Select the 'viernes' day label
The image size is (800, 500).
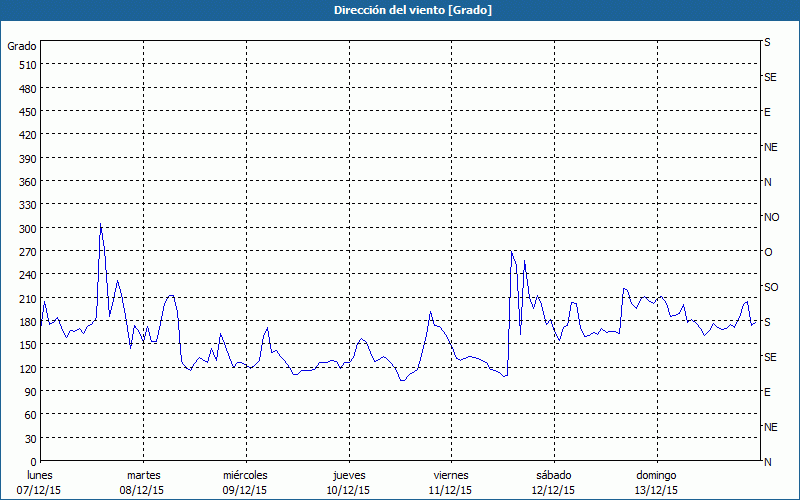click(x=450, y=475)
